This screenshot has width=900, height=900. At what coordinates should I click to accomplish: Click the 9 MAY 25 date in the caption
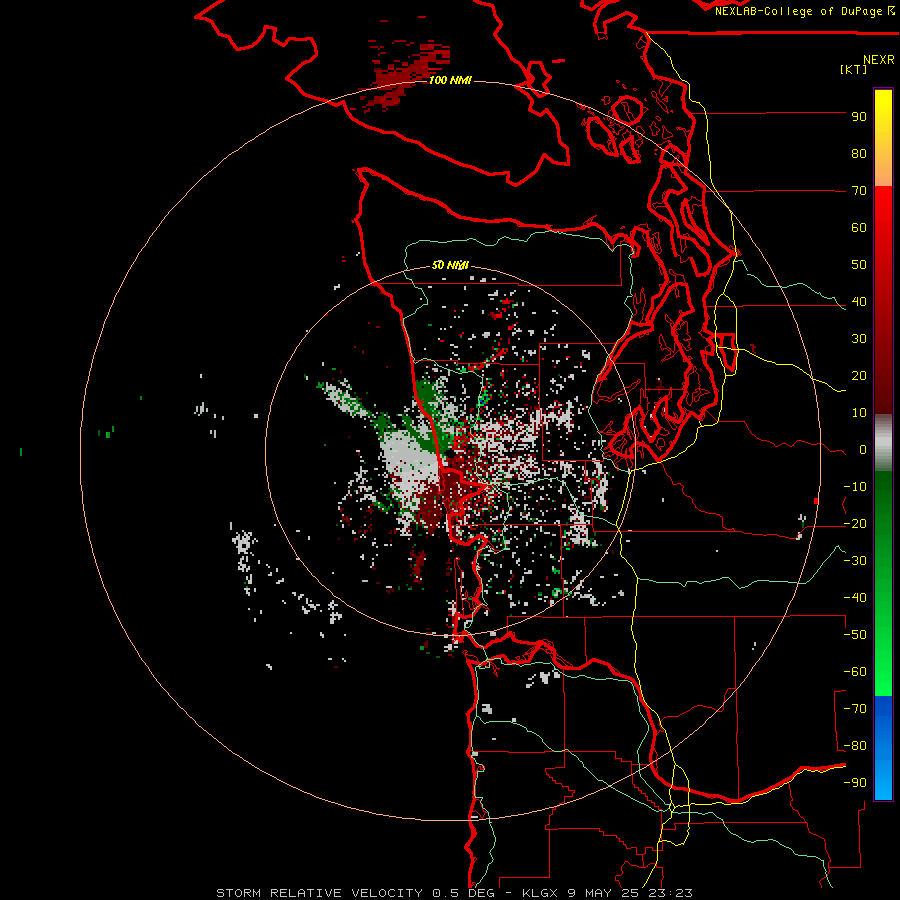(604, 893)
